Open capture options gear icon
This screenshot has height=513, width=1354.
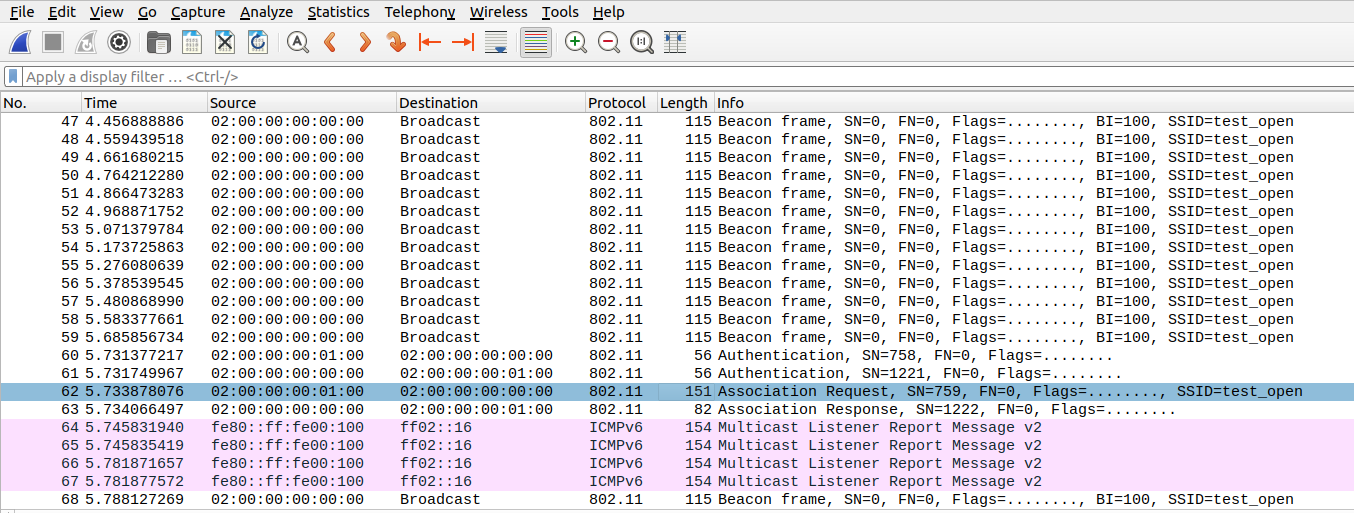point(119,42)
